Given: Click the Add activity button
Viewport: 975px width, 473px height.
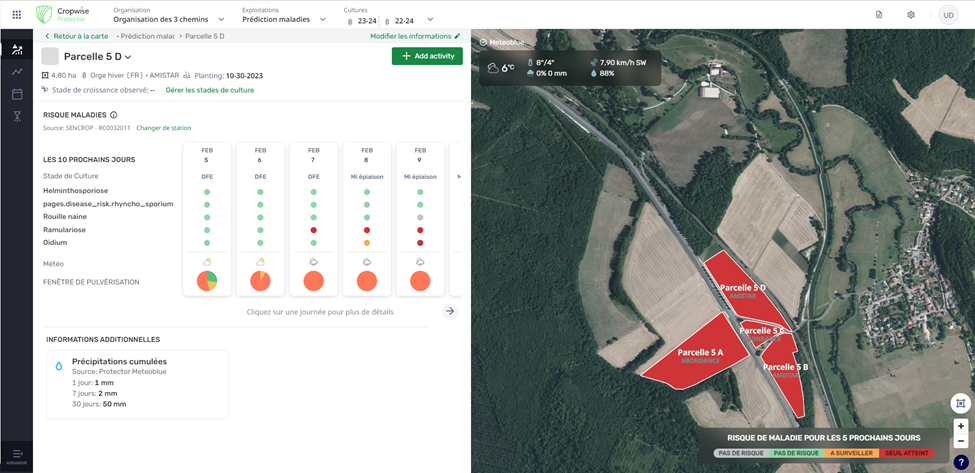Looking at the screenshot, I should pyautogui.click(x=427, y=56).
